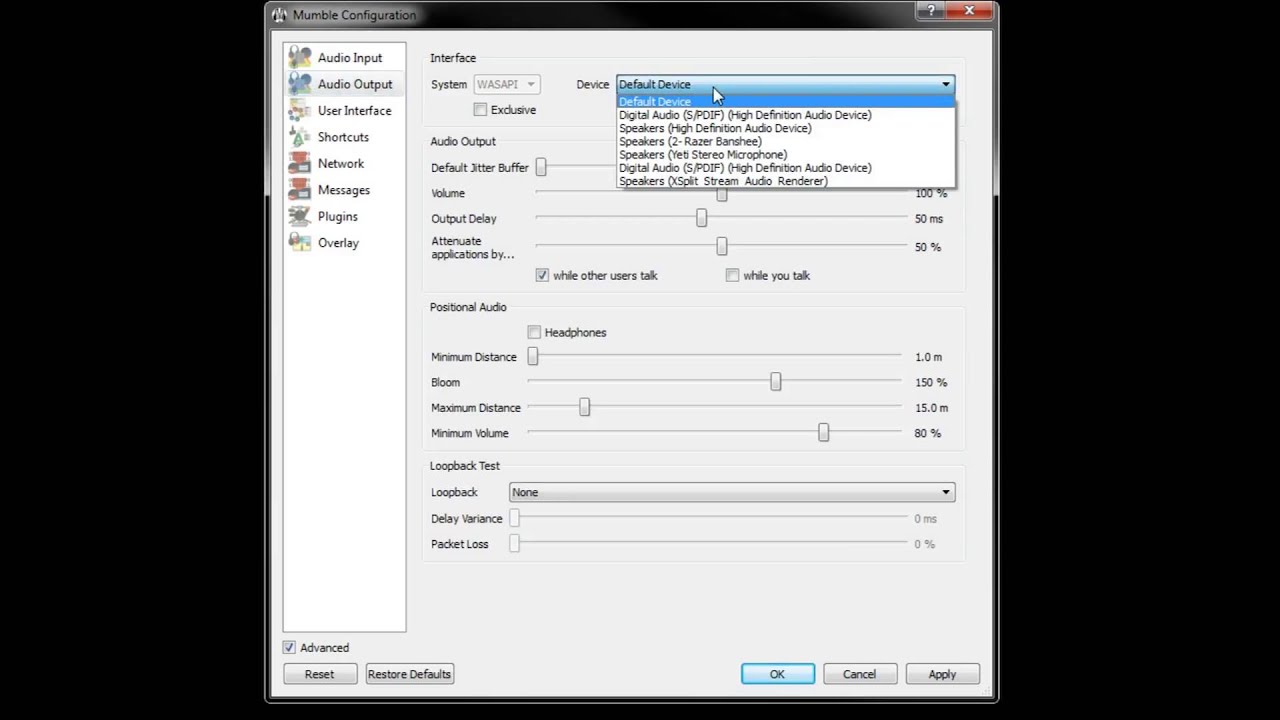This screenshot has width=1280, height=720.
Task: Click the User Interface sidebar icon
Action: click(299, 110)
